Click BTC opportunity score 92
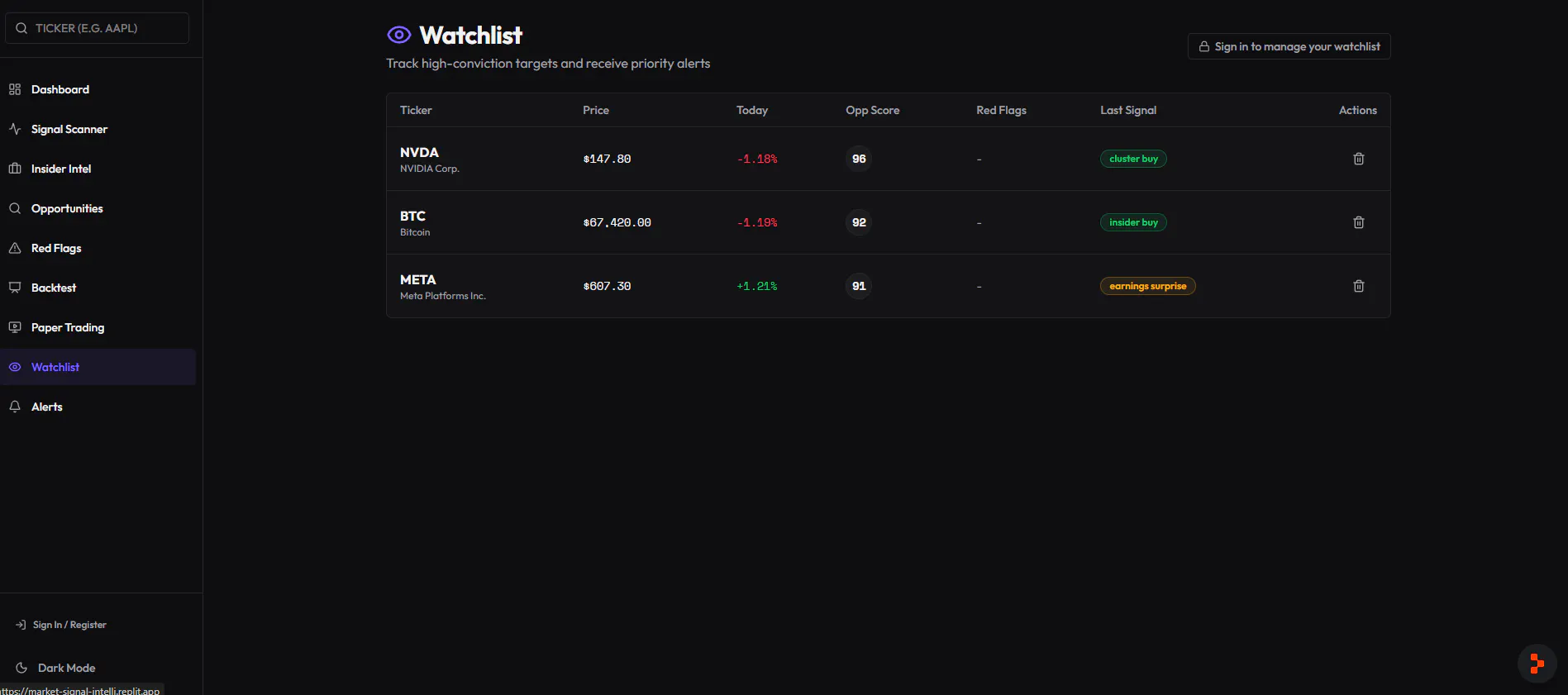 point(859,222)
